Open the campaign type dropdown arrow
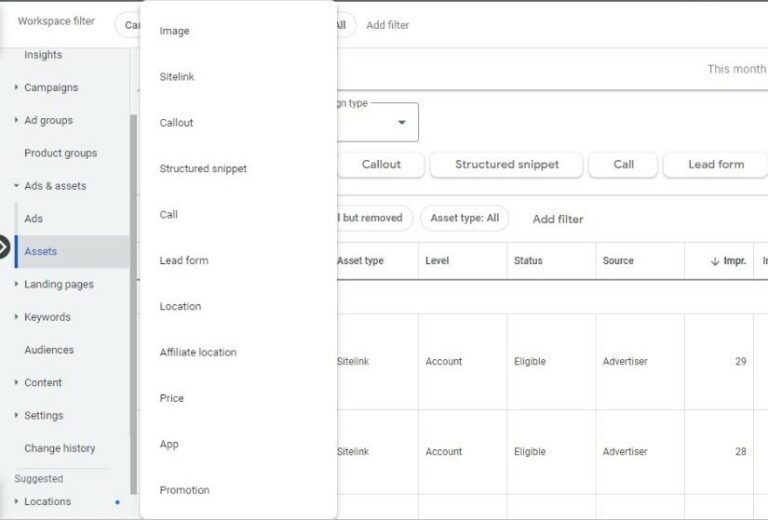The image size is (768, 520). [x=402, y=122]
